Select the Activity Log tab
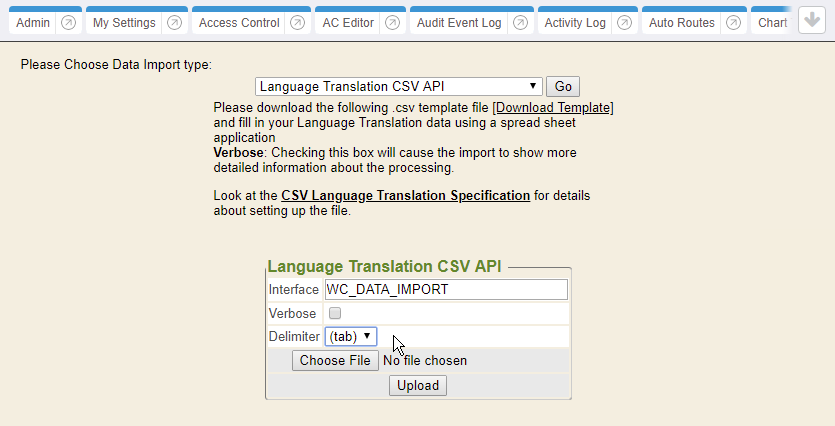This screenshot has height=426, width=835. pyautogui.click(x=575, y=22)
